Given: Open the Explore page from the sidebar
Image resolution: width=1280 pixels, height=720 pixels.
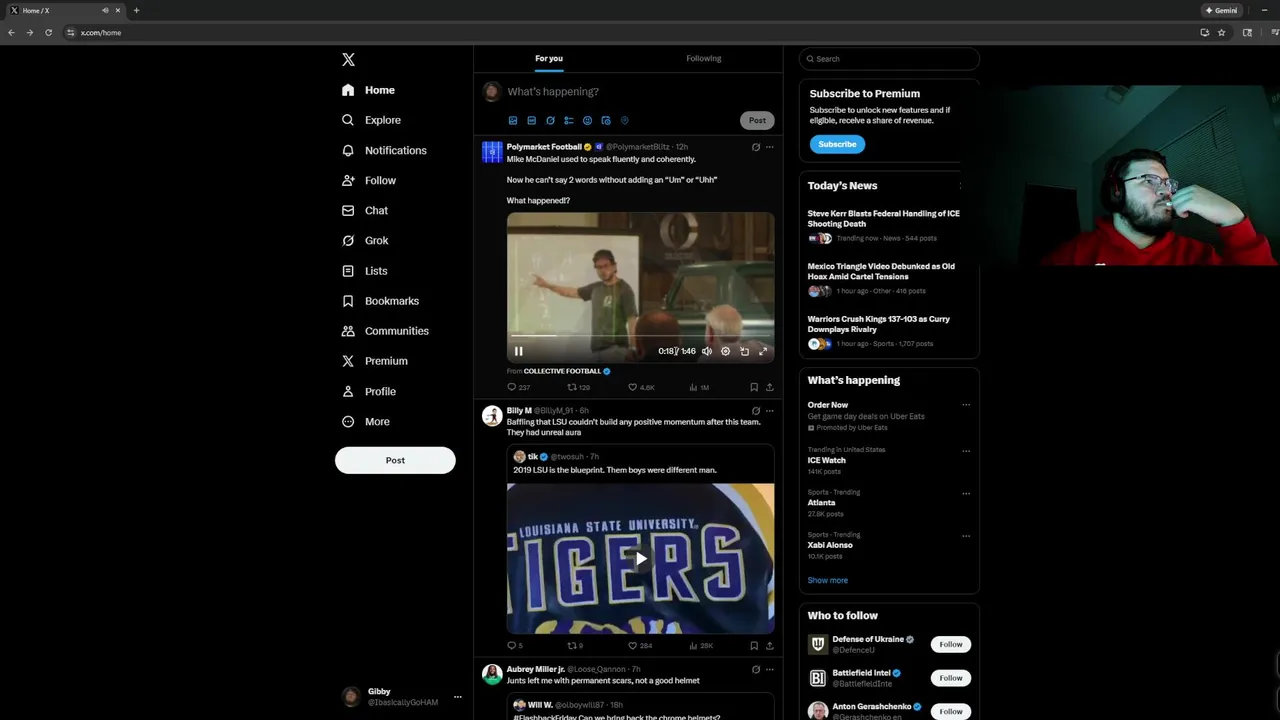Looking at the screenshot, I should [x=371, y=120].
